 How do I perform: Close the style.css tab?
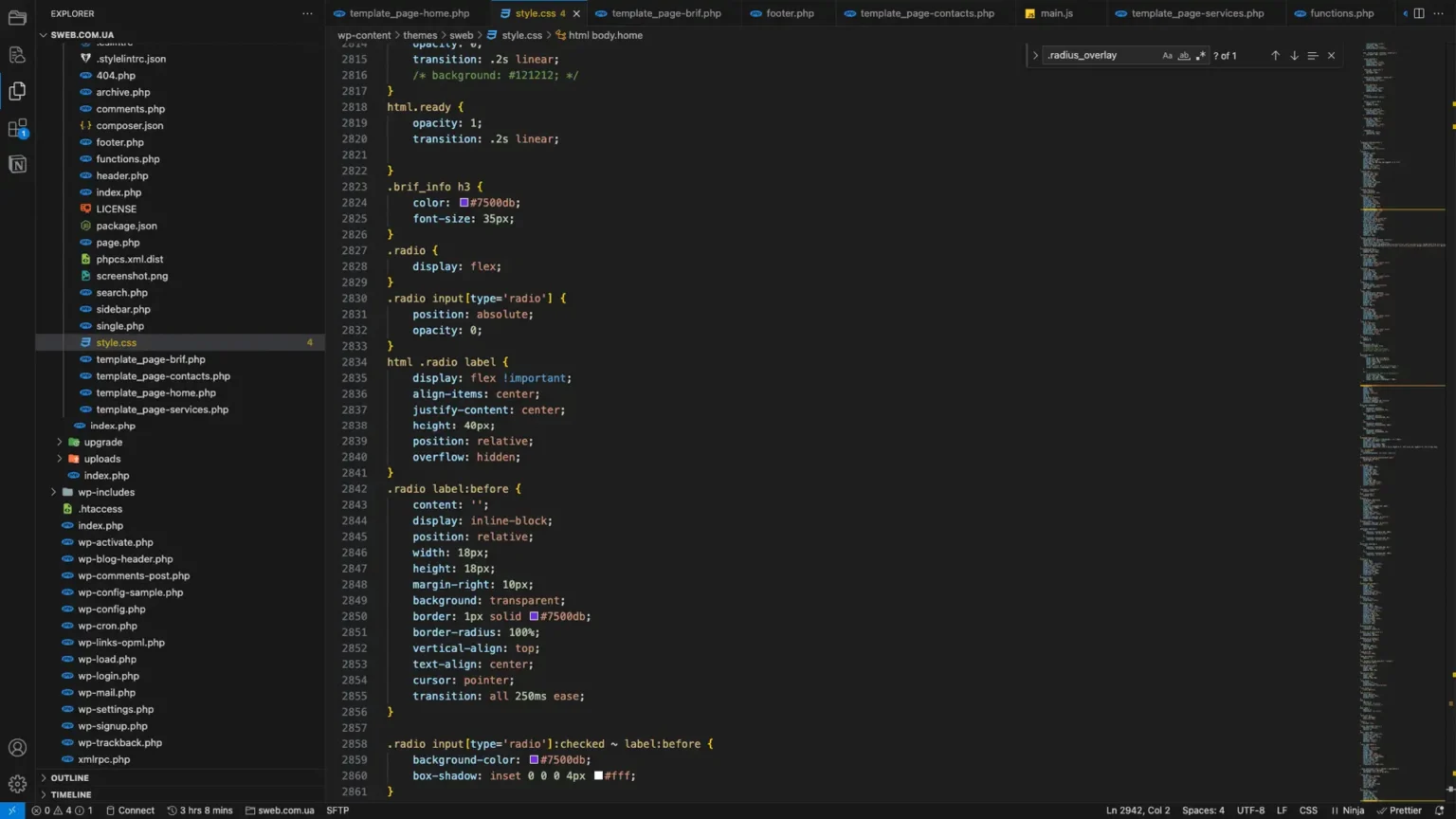[576, 13]
